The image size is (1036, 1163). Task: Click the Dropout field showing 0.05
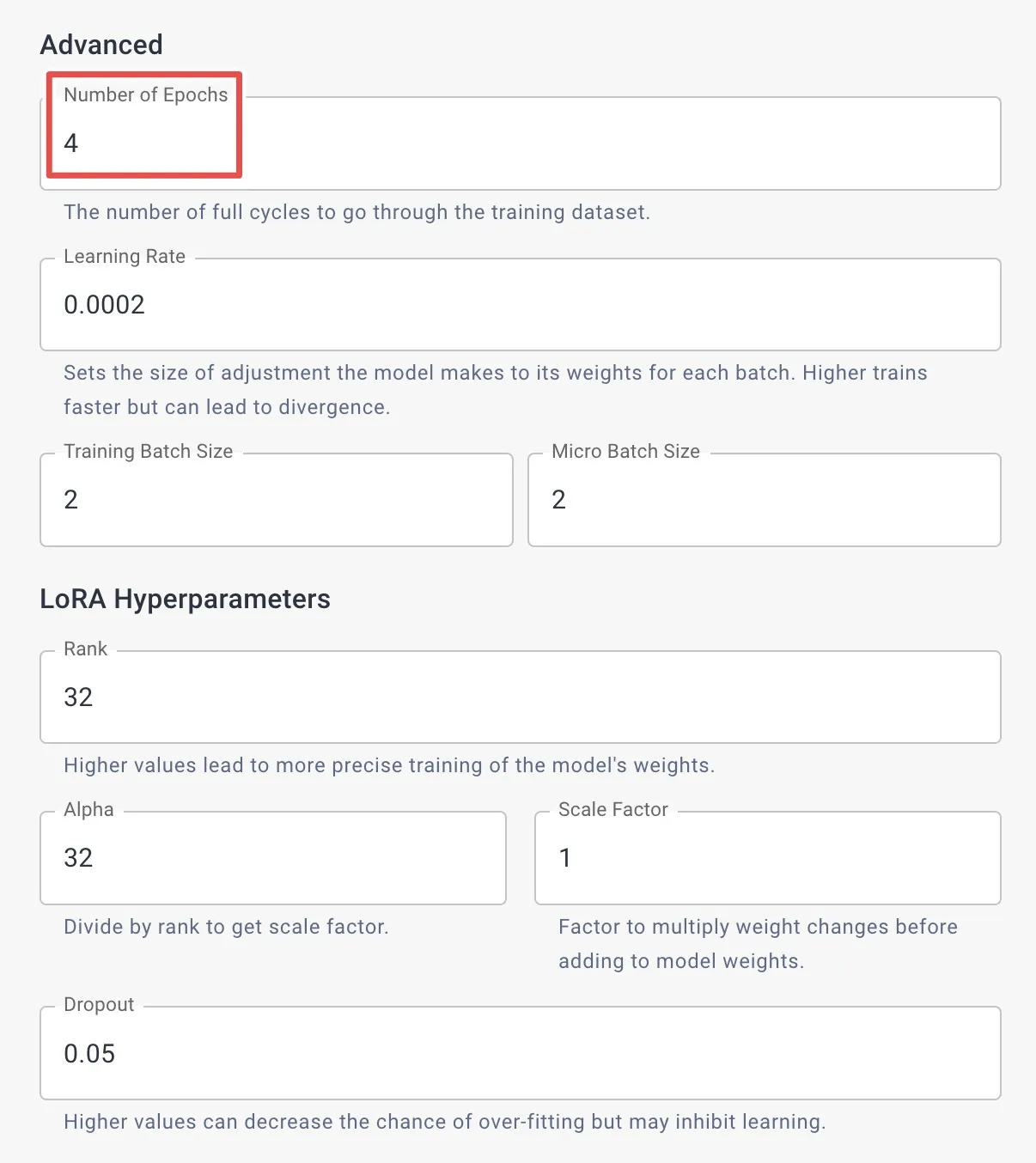[521, 1053]
